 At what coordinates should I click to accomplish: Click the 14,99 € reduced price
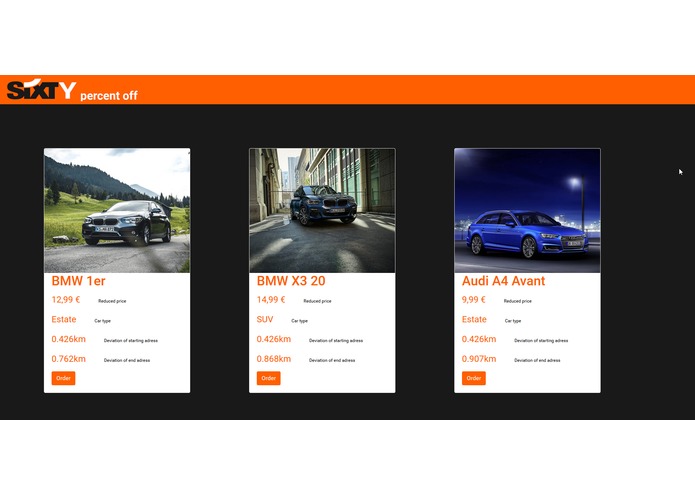(271, 300)
